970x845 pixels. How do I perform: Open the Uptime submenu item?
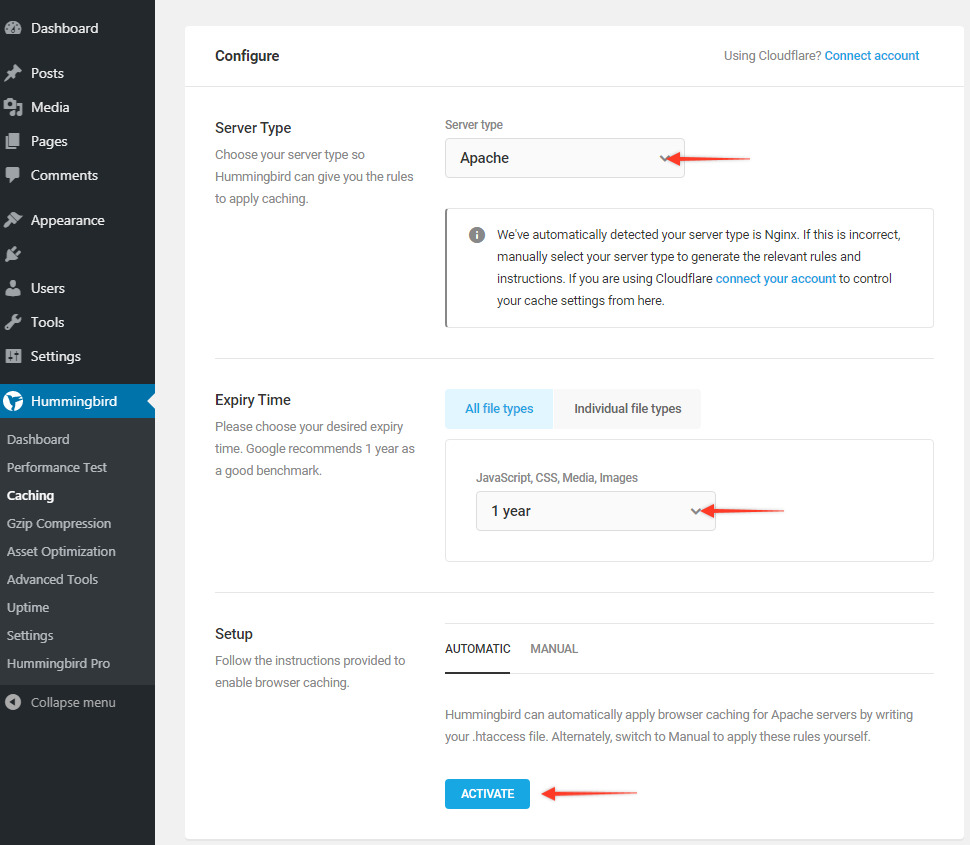coord(28,607)
